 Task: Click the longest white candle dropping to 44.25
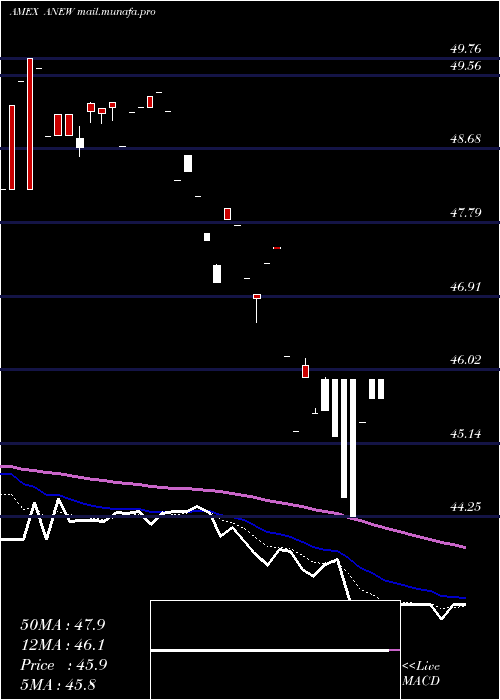(x=353, y=448)
